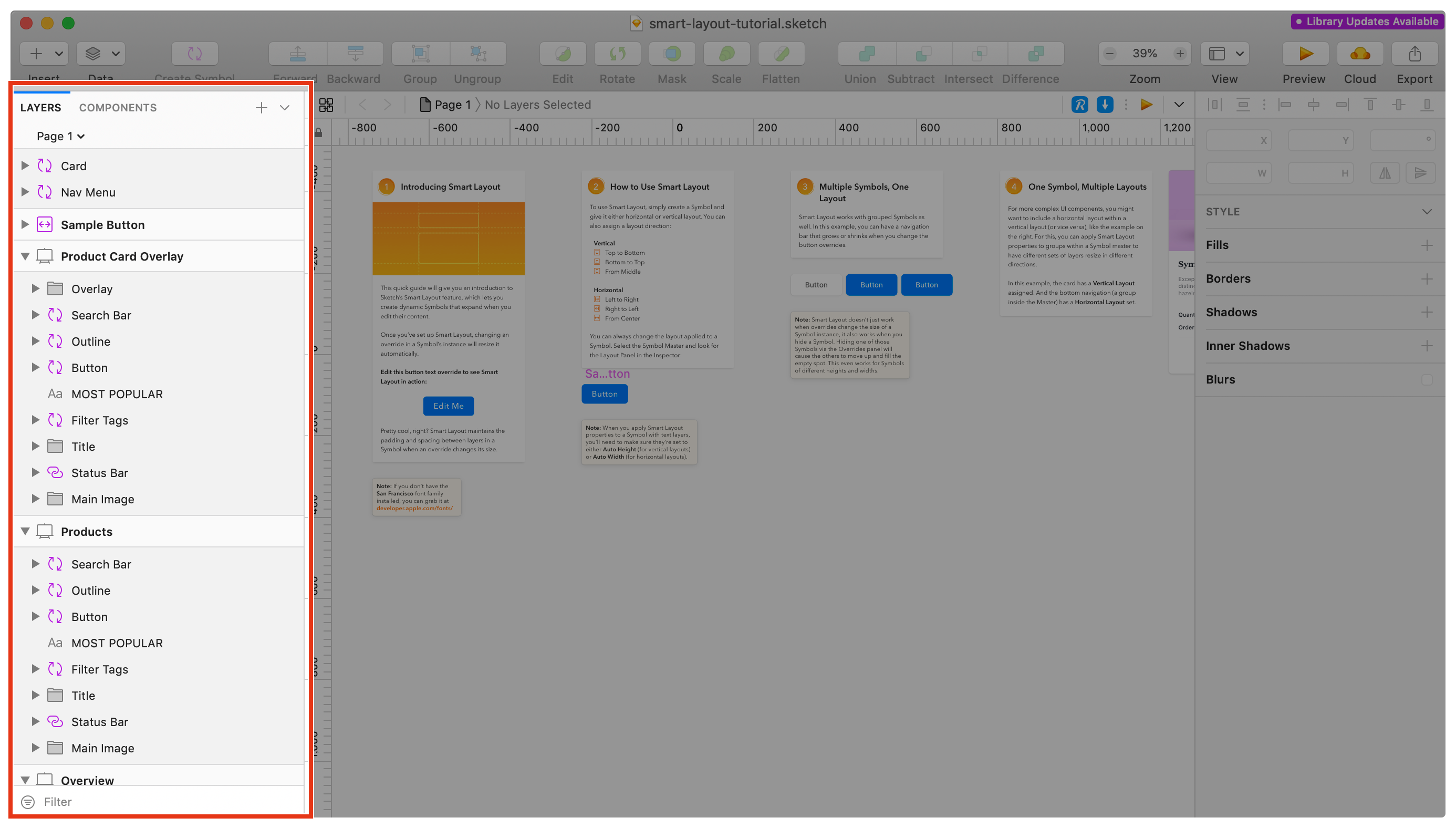Select Filter Tags layer under Products
Image resolution: width=1456 pixels, height=828 pixels.
click(x=159, y=669)
